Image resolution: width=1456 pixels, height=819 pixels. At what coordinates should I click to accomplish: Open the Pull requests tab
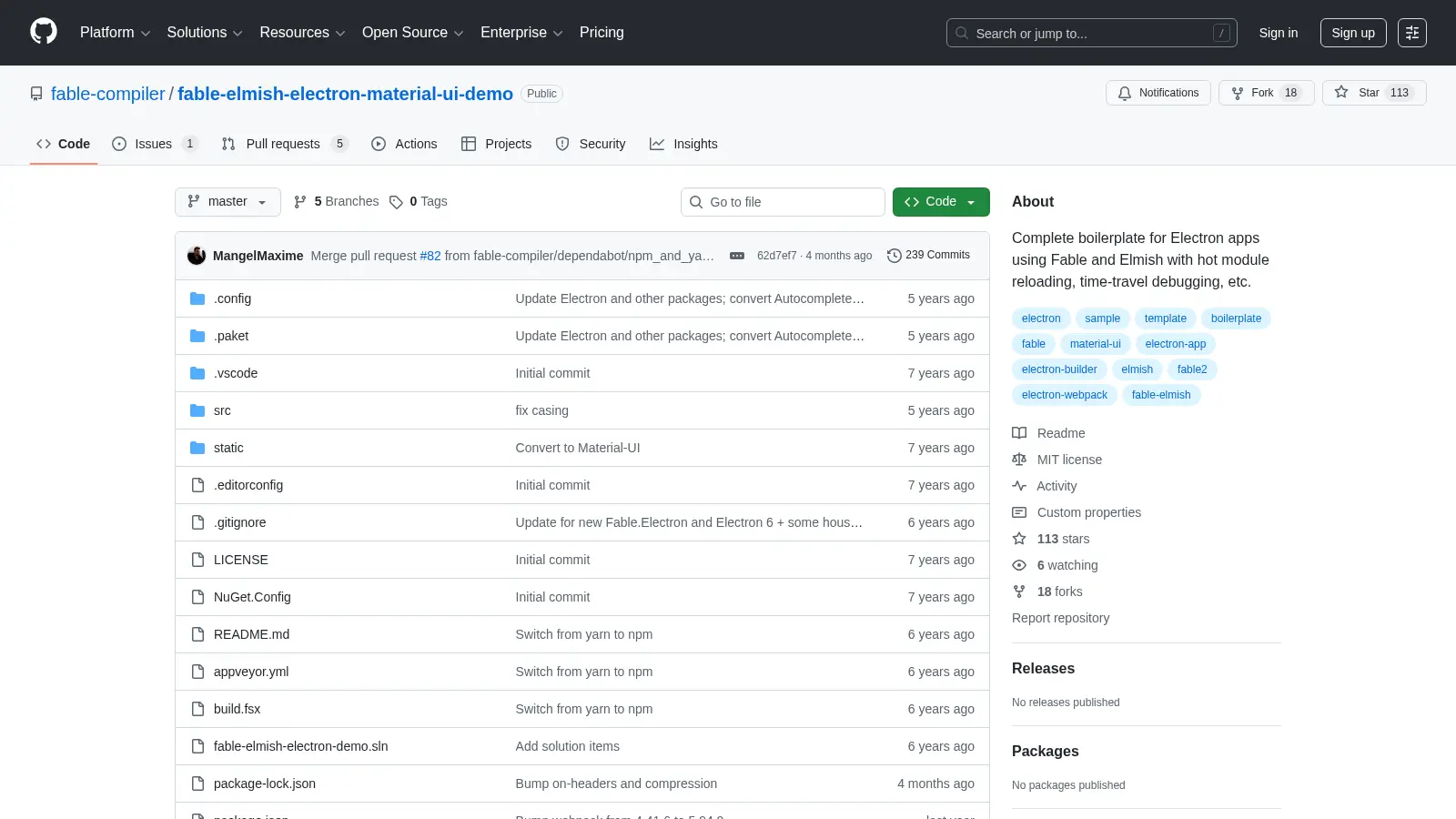(x=285, y=144)
